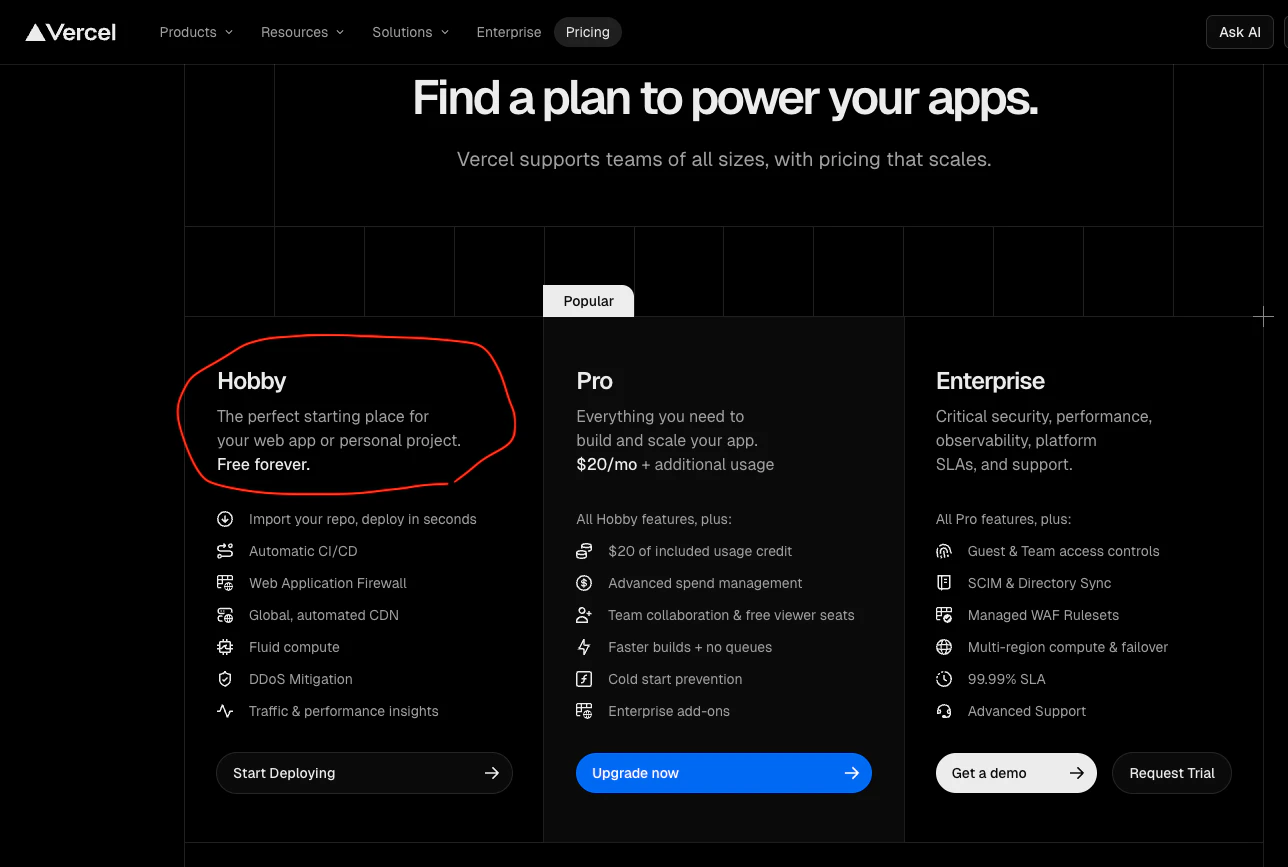1288x867 pixels.
Task: Click "Find a plan to power your apps." heading
Action: 725,99
